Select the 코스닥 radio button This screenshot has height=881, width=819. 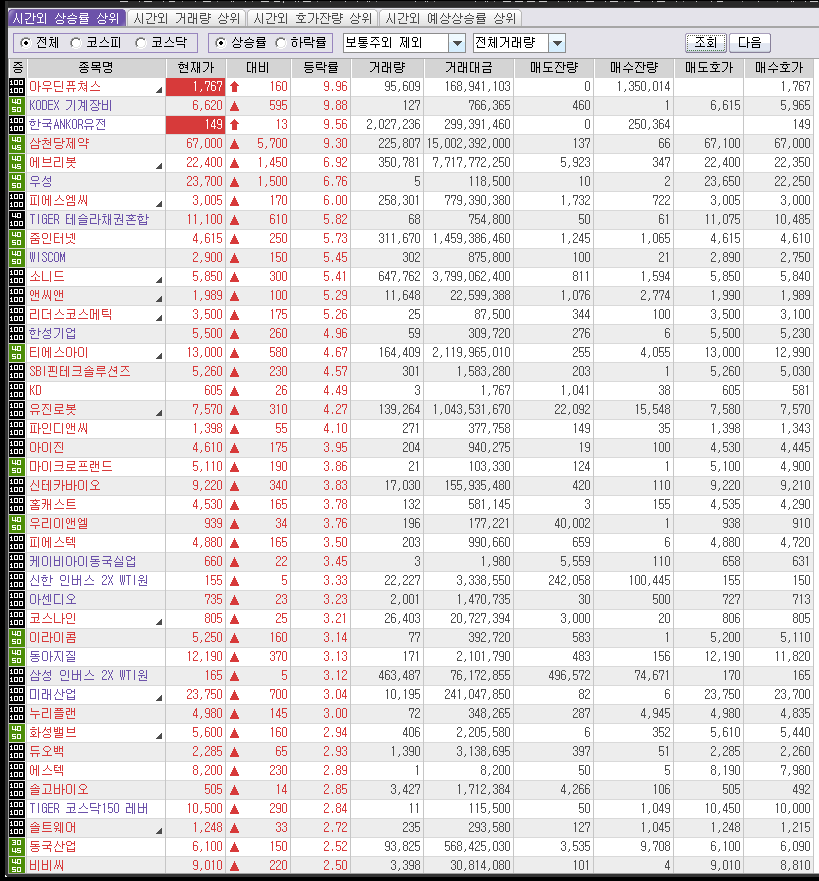coord(141,43)
